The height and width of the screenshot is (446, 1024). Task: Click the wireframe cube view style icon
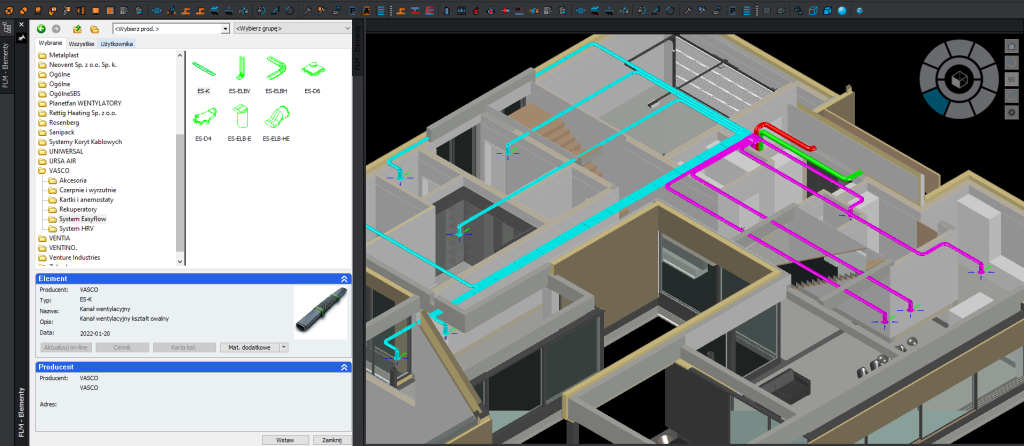pos(813,10)
